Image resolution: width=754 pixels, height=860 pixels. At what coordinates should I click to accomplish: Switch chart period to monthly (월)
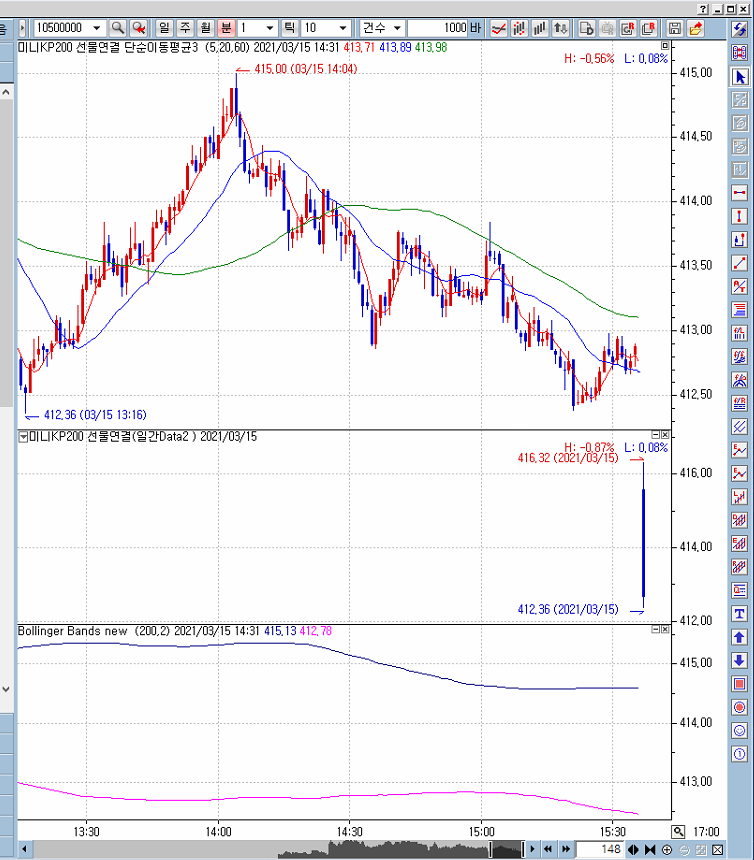coord(206,28)
